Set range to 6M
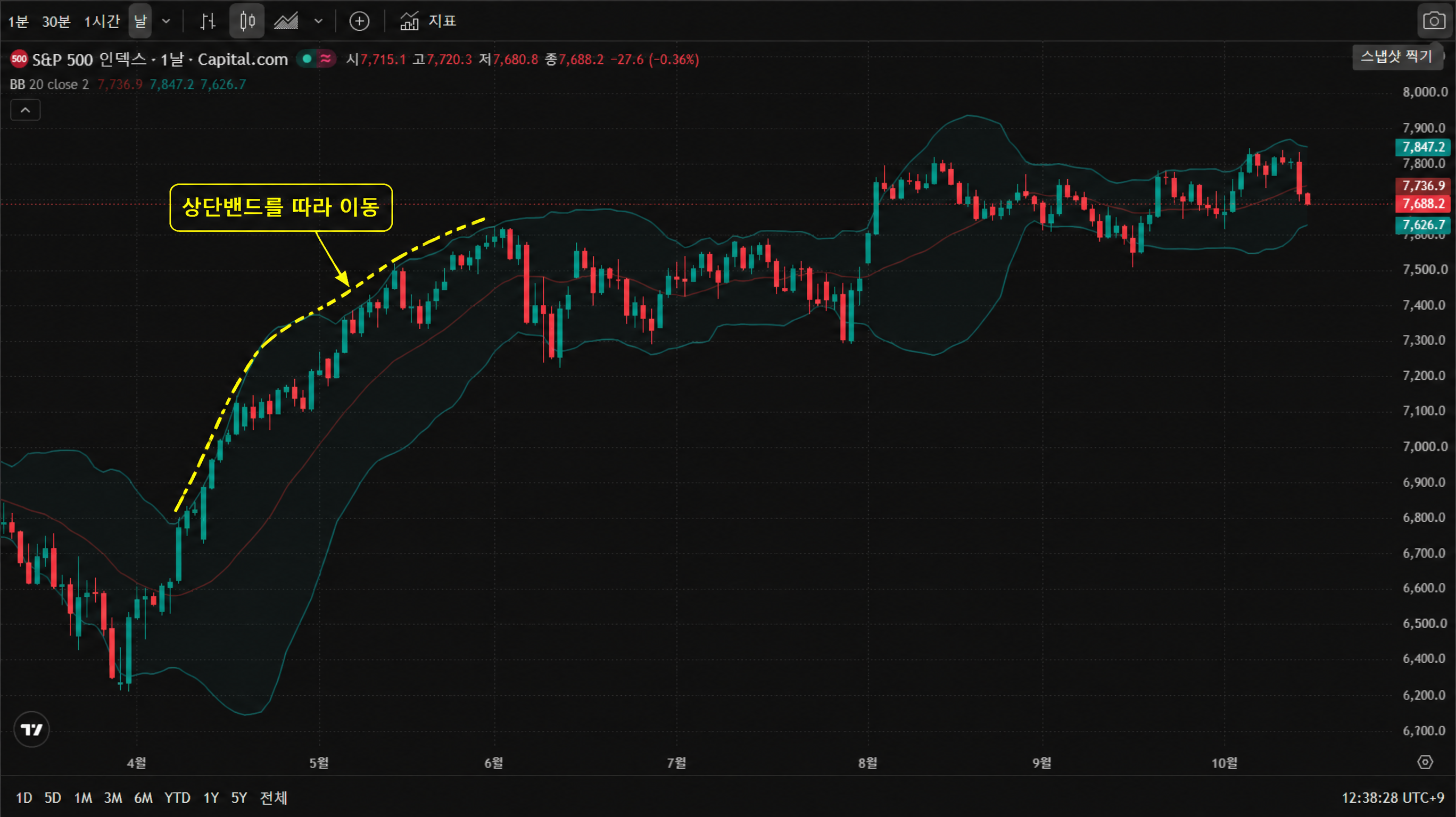This screenshot has width=1456, height=817. pyautogui.click(x=143, y=797)
